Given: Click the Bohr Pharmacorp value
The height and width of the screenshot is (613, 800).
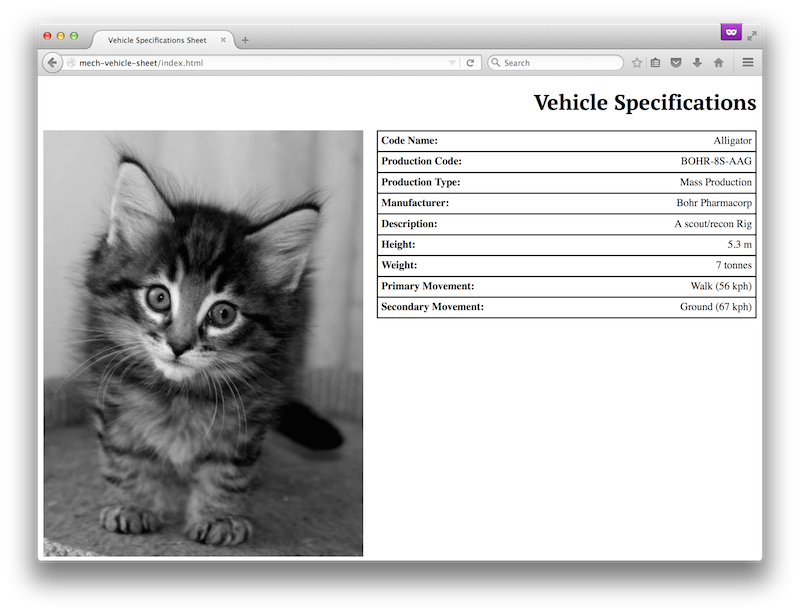Looking at the screenshot, I should [x=714, y=203].
